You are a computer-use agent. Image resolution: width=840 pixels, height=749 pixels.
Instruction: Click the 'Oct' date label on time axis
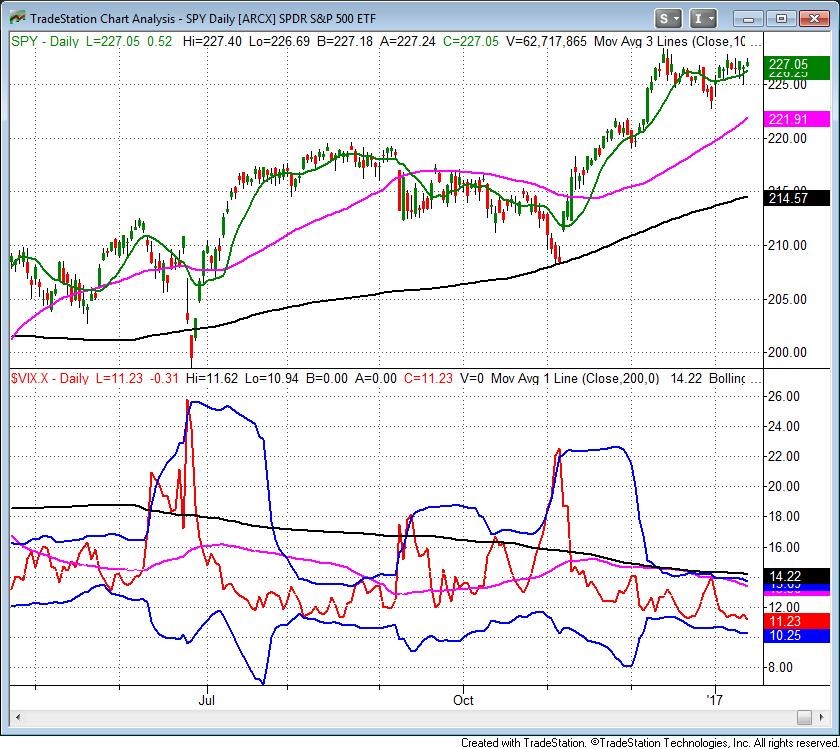[x=463, y=700]
